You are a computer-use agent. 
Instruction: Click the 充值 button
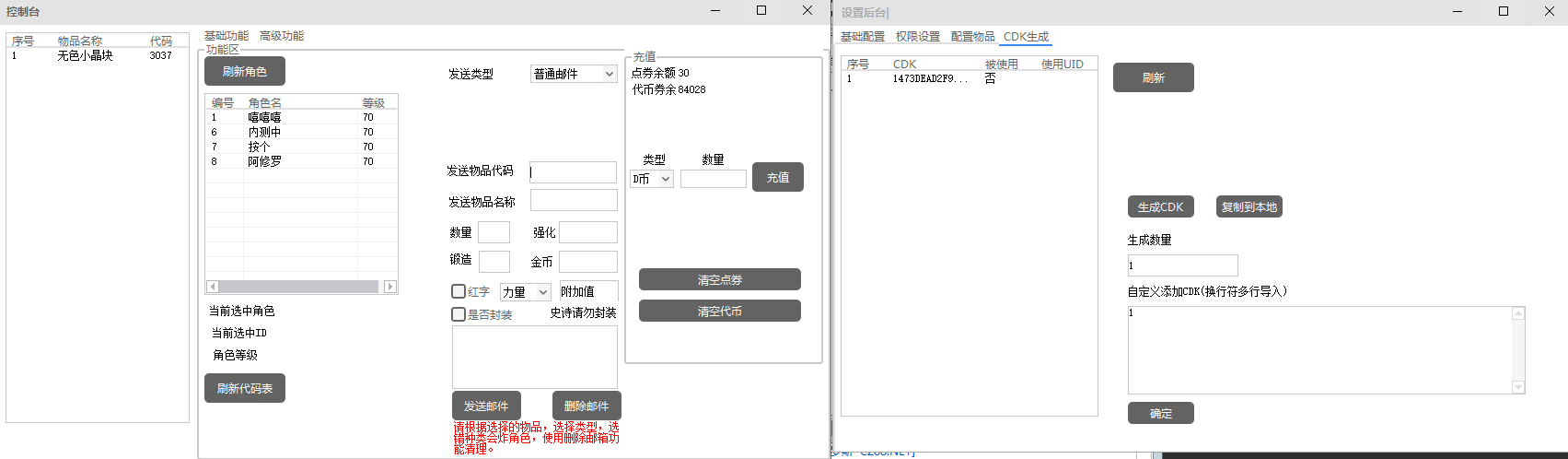coord(778,177)
